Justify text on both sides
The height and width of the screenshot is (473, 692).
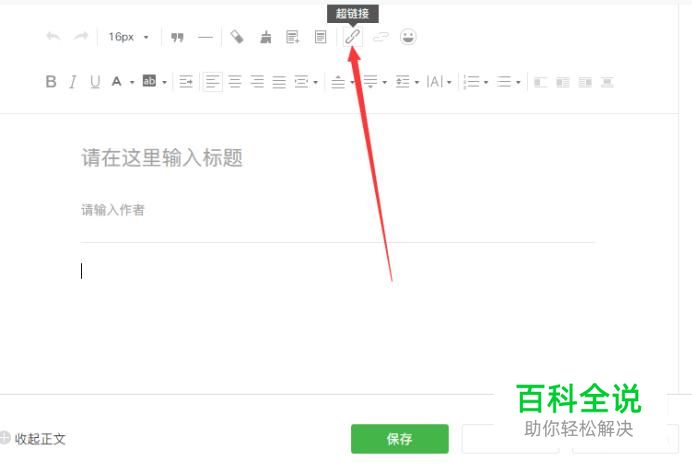point(279,82)
